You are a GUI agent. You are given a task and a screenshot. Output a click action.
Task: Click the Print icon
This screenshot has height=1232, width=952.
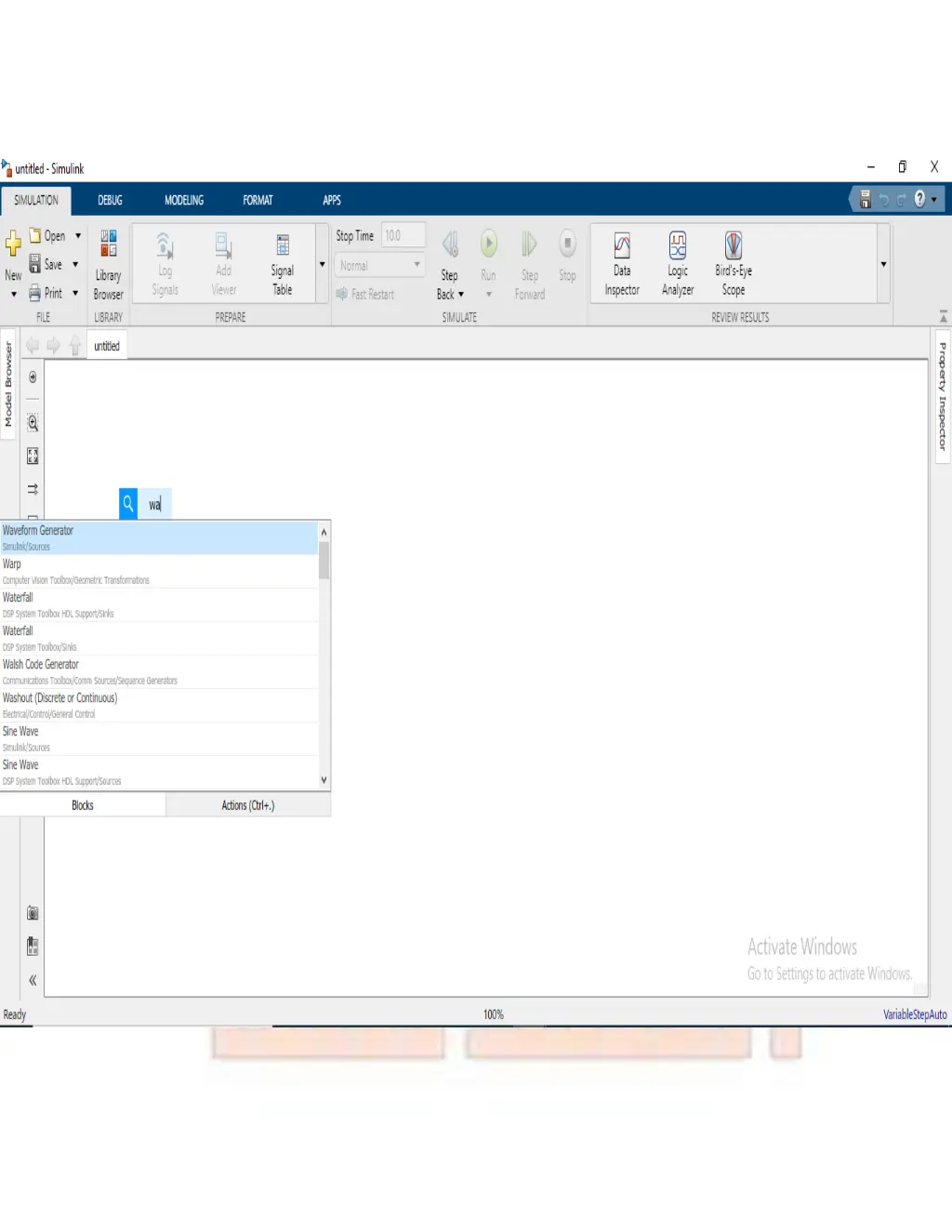point(35,293)
